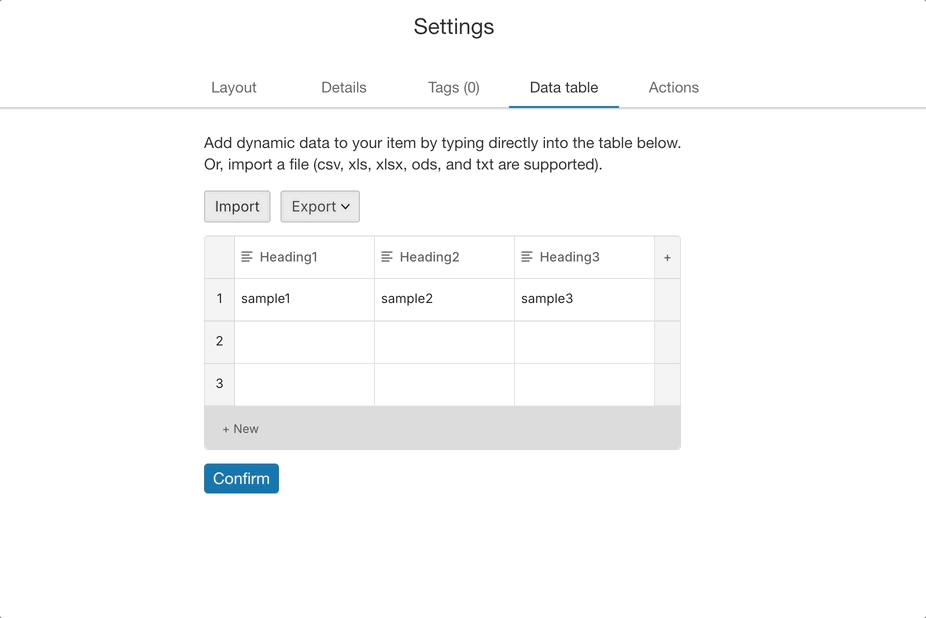Select the cell containing sample3
This screenshot has height=618, width=926.
(584, 299)
